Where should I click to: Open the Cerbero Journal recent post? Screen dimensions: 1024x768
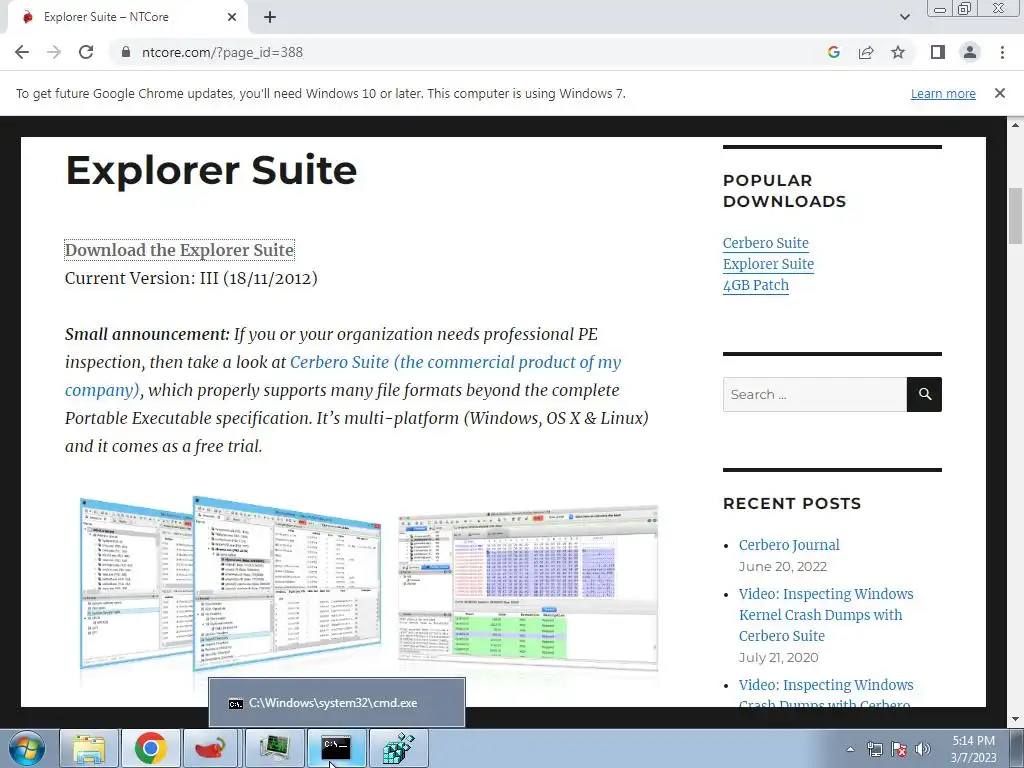point(789,545)
